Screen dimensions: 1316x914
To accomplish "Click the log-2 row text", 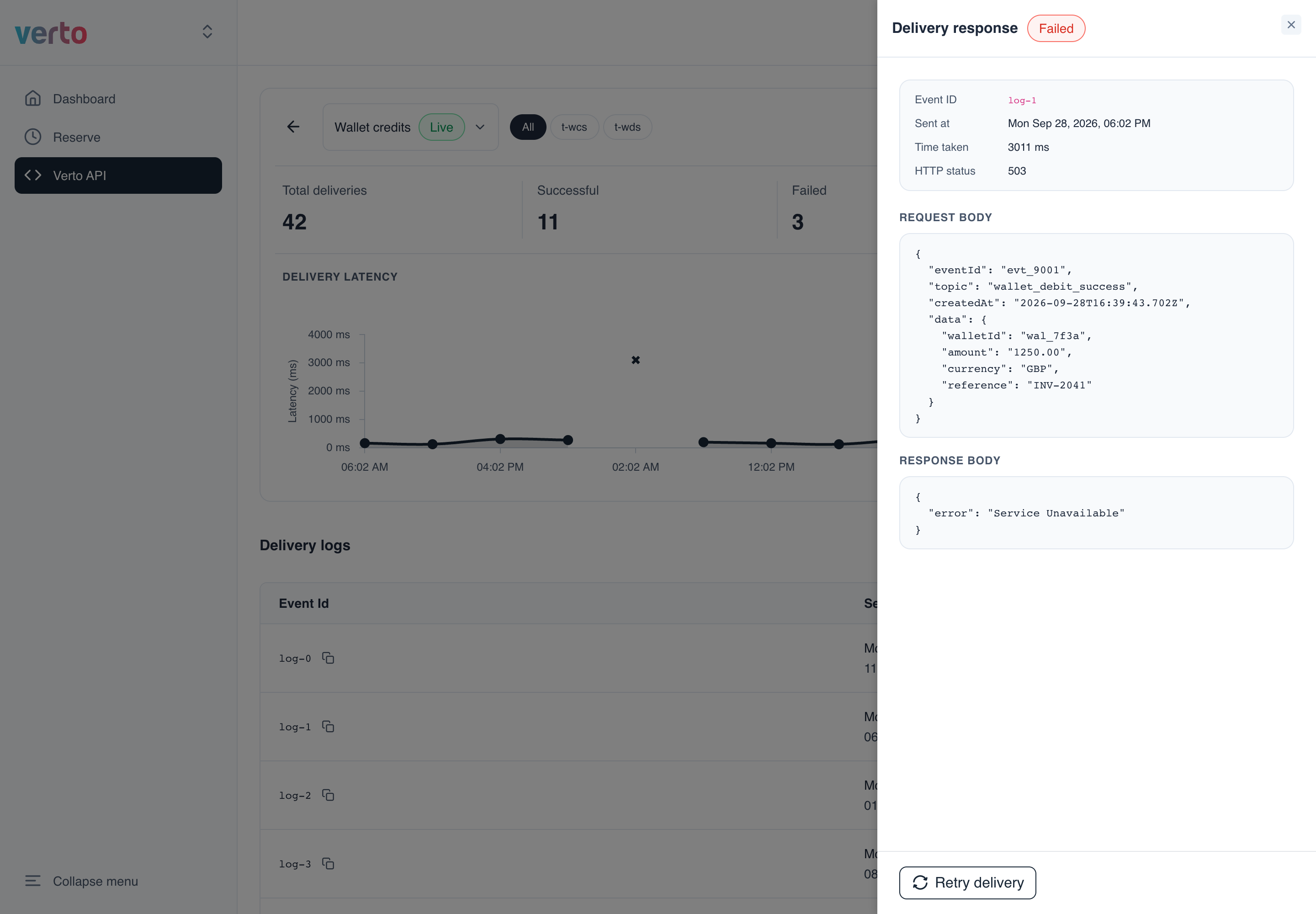I will point(295,796).
